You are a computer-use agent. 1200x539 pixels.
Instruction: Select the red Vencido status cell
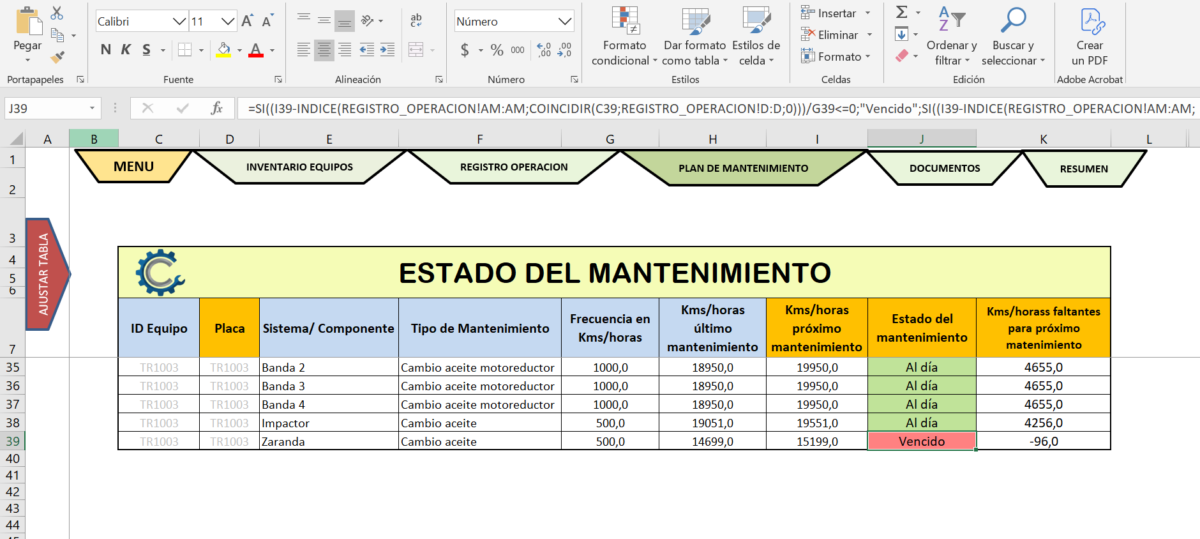click(x=921, y=441)
